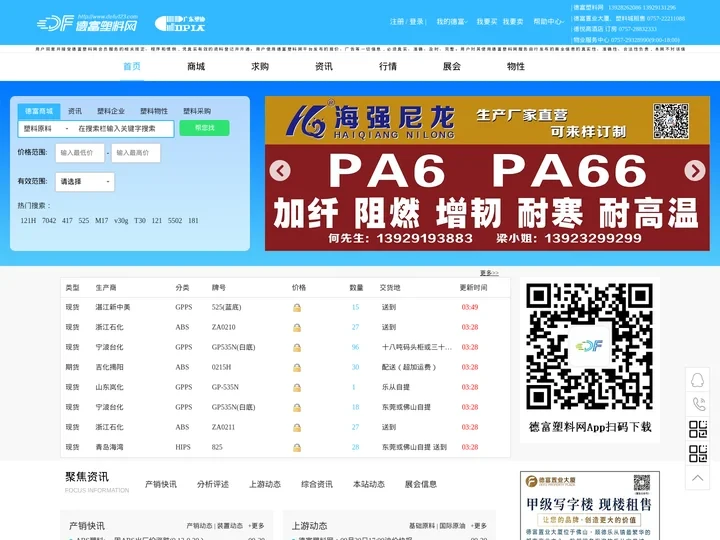Image resolution: width=720 pixels, height=540 pixels.
Task: Click the App download QR code
Action: tap(590, 346)
